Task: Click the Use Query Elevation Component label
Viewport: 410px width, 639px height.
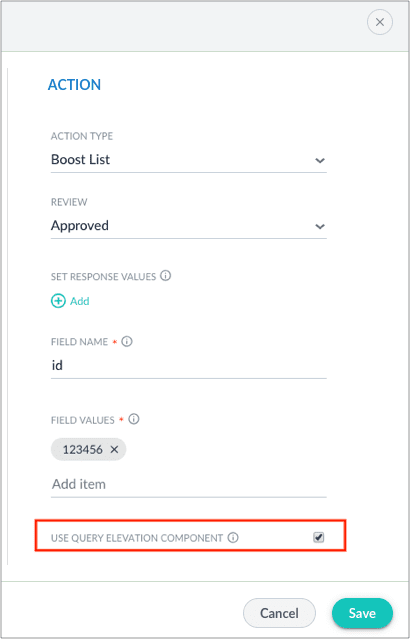Action: coord(137,538)
